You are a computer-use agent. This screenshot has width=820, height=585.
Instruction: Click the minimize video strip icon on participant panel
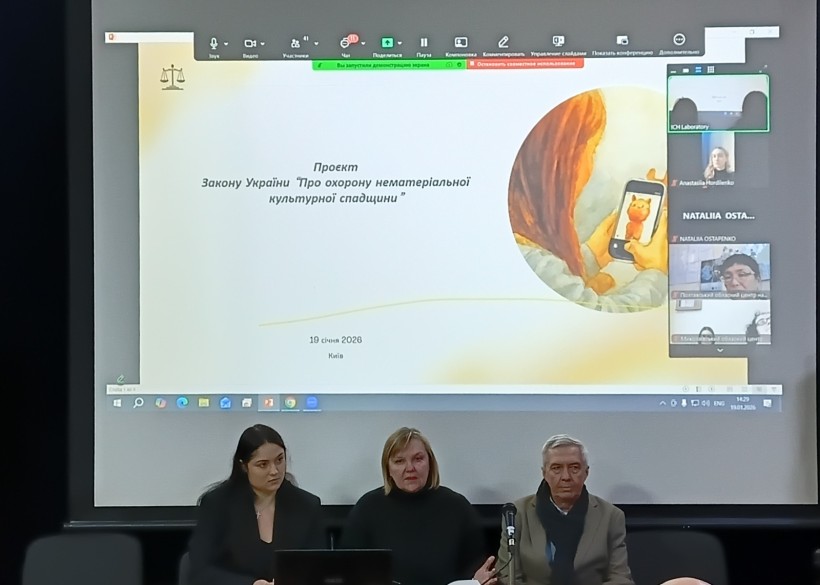(673, 71)
